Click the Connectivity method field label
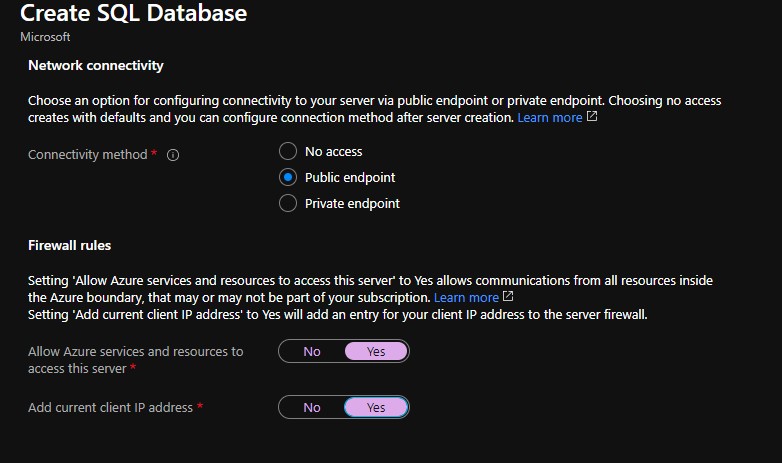Viewport: 782px width, 463px height. (87, 155)
